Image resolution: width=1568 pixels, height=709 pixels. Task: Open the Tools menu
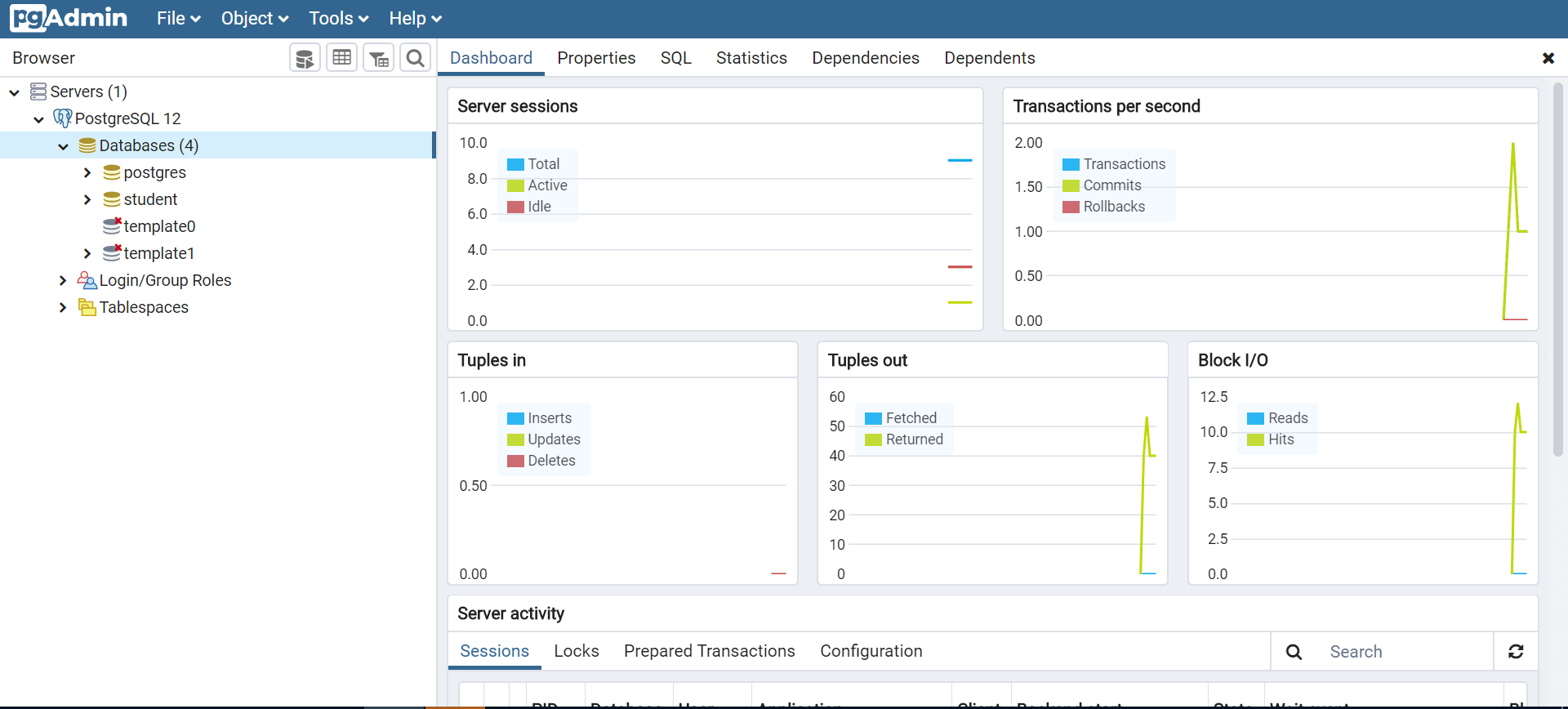[x=338, y=18]
